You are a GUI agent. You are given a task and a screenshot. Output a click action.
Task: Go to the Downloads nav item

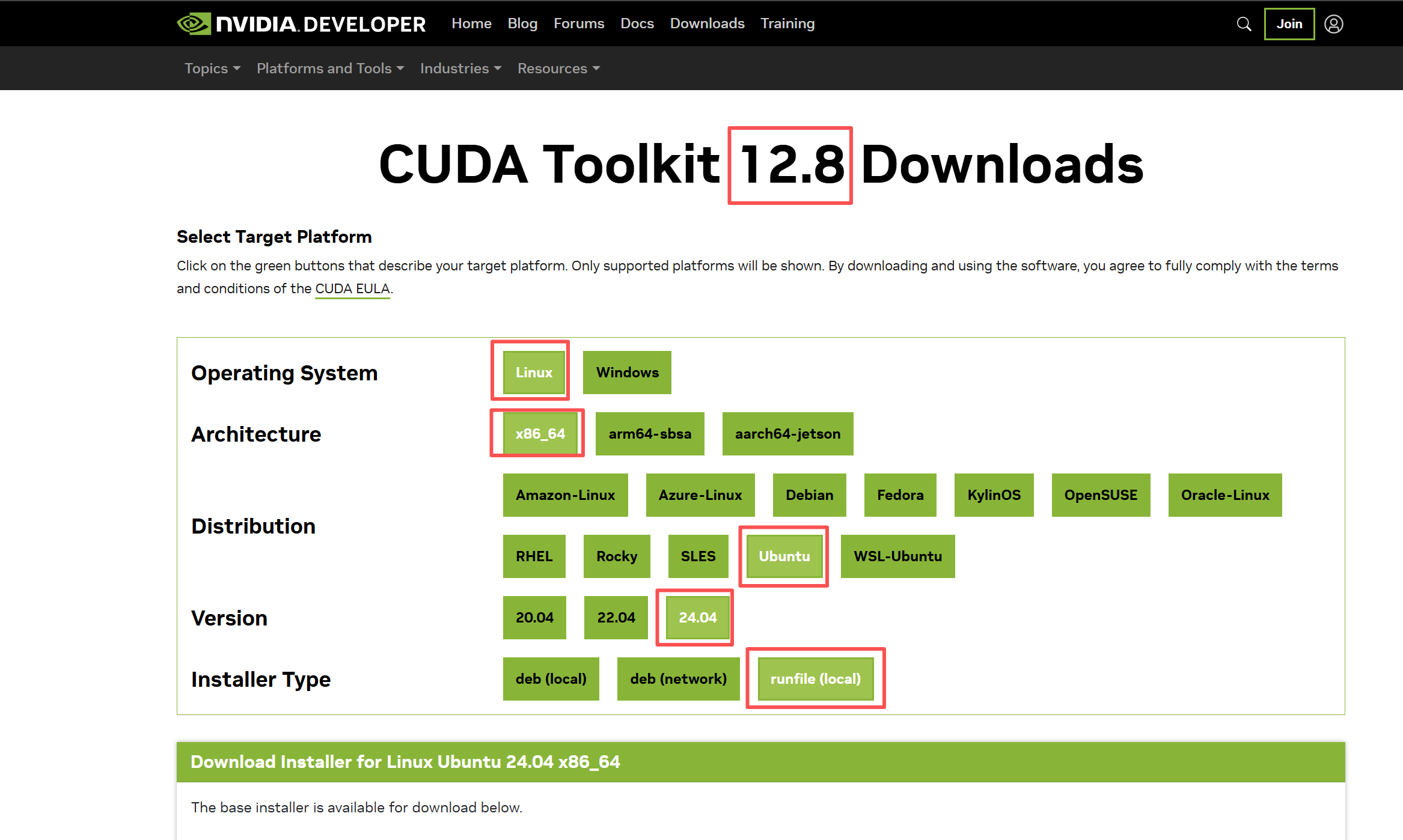pos(707,23)
